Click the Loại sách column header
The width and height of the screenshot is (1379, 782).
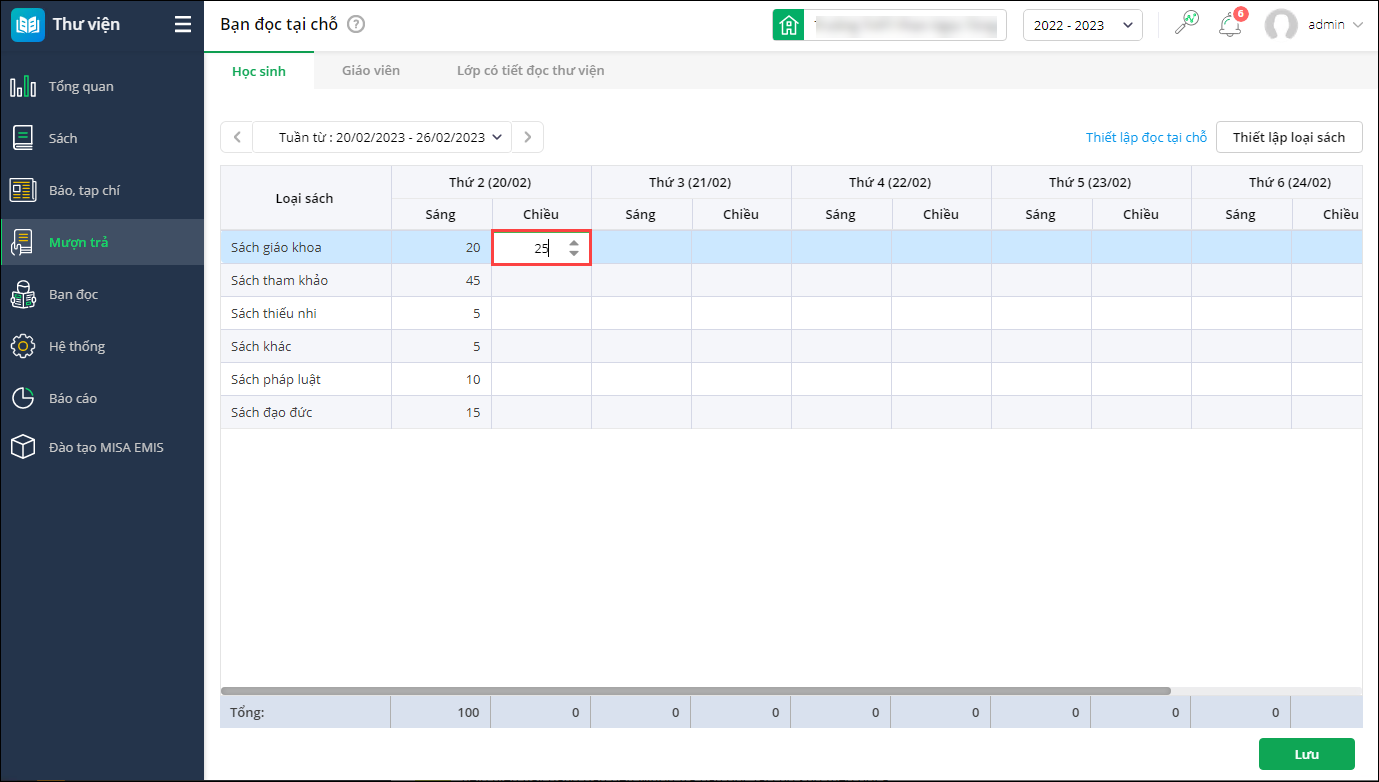tap(305, 198)
